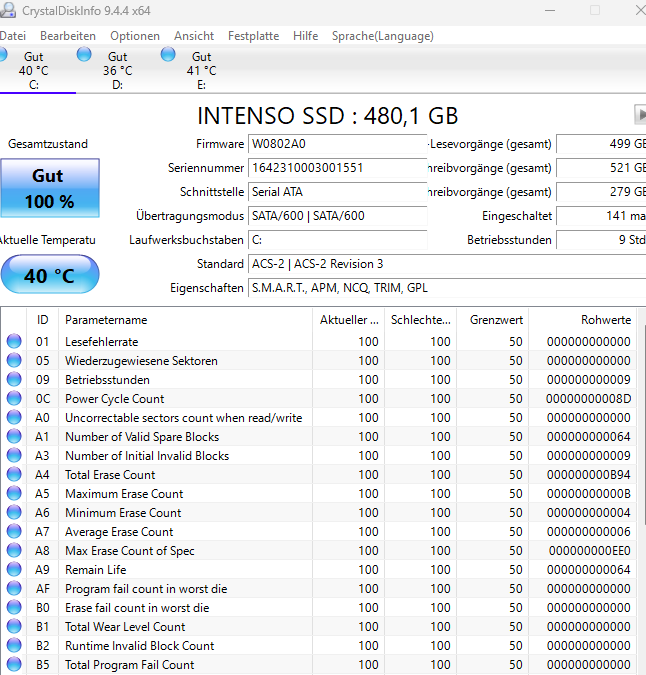Open the Optionen menu
Viewport: 646px width, 675px height.
click(x=135, y=36)
